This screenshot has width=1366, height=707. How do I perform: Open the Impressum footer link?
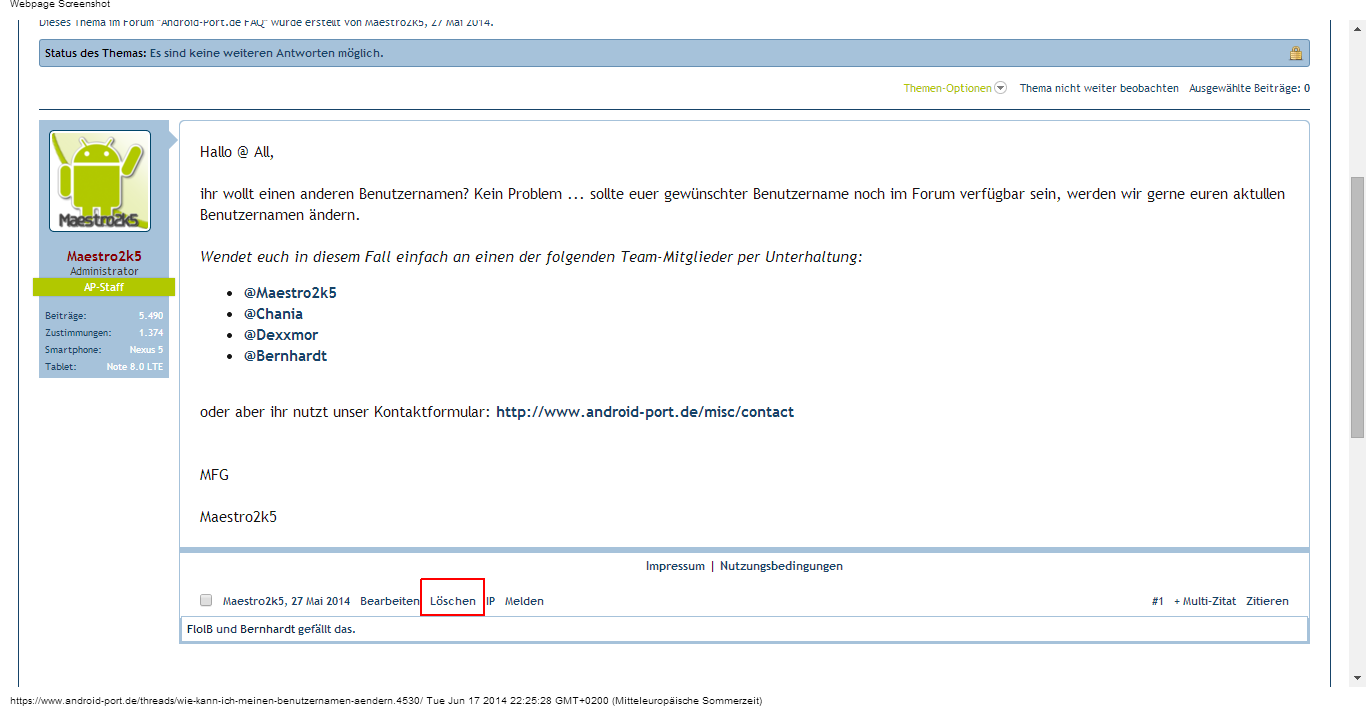pos(675,566)
